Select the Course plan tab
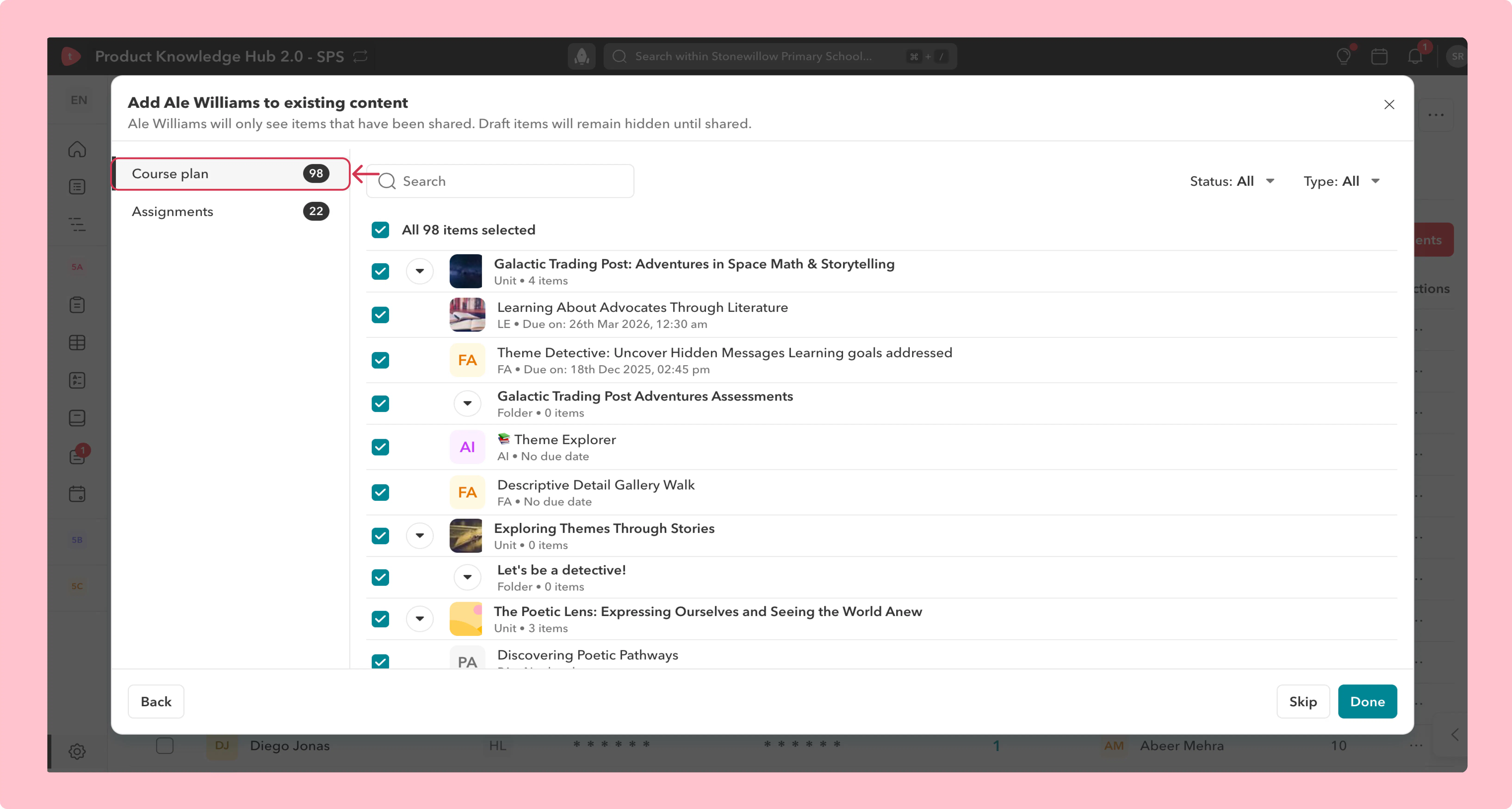 click(231, 174)
